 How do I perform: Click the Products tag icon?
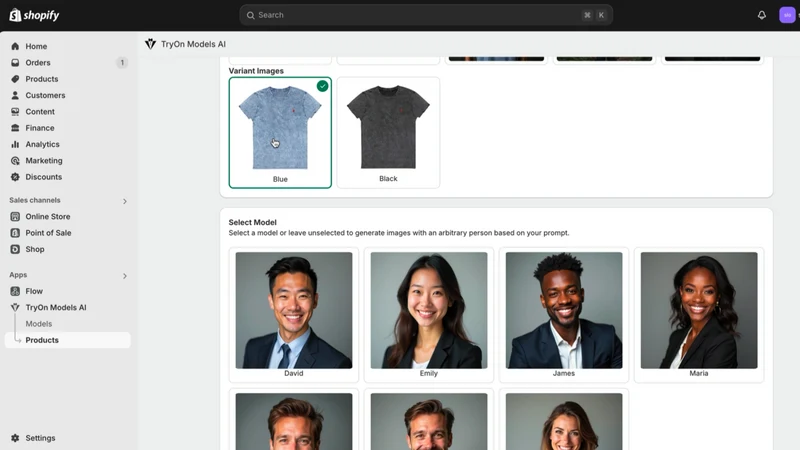click(15, 79)
